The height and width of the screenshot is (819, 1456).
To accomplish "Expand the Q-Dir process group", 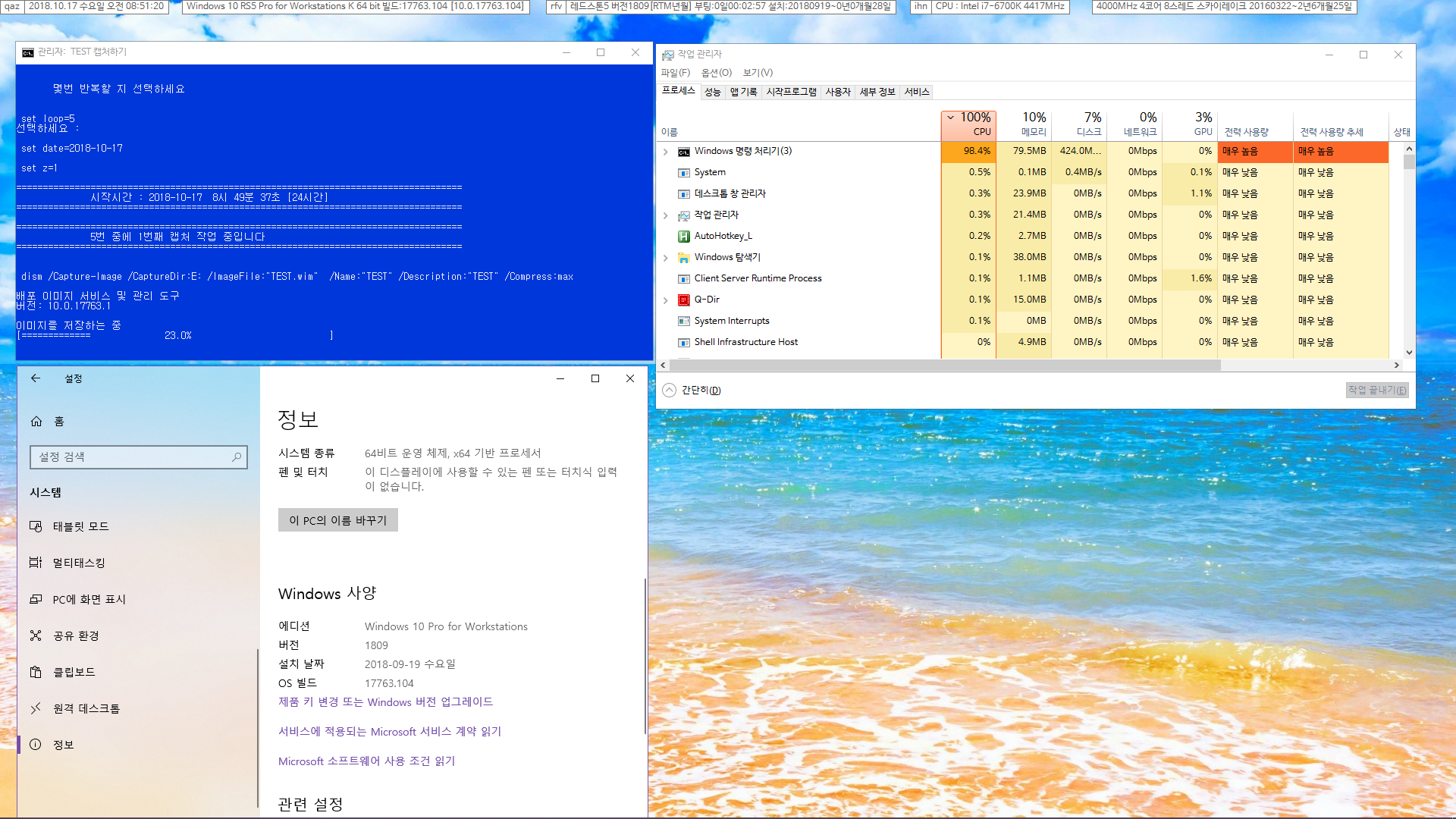I will (666, 301).
